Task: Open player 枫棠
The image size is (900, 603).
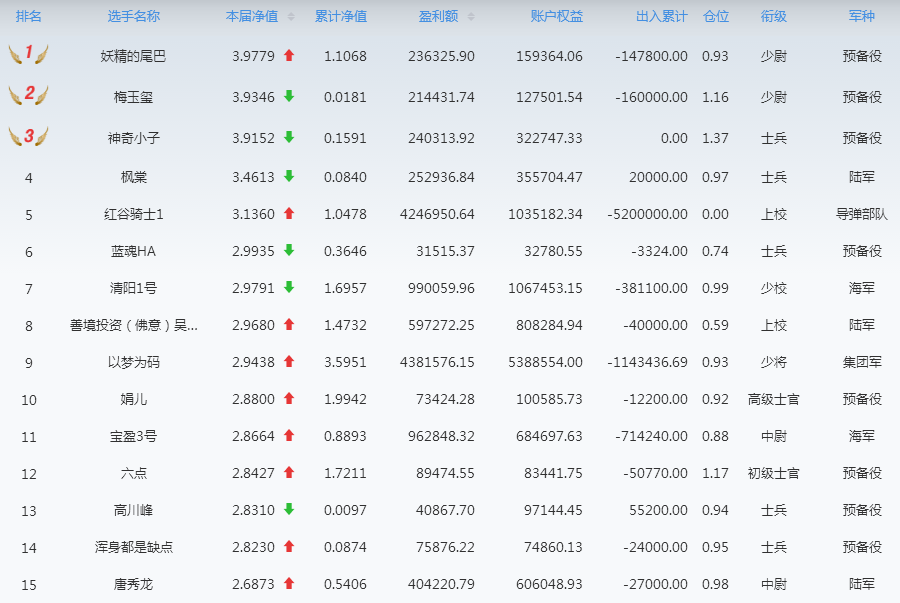Action: [133, 177]
